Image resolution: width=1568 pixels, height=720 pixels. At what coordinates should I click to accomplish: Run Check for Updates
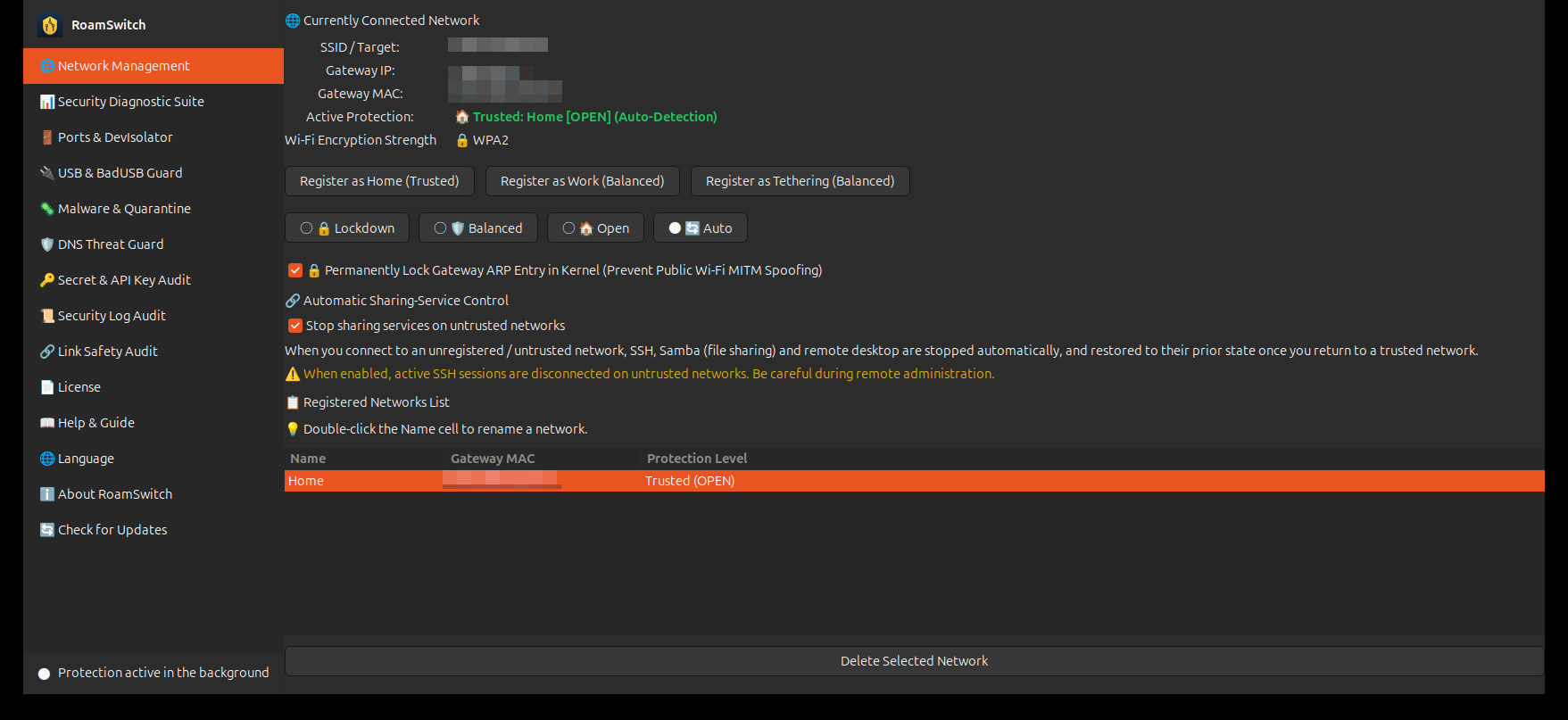(153, 530)
